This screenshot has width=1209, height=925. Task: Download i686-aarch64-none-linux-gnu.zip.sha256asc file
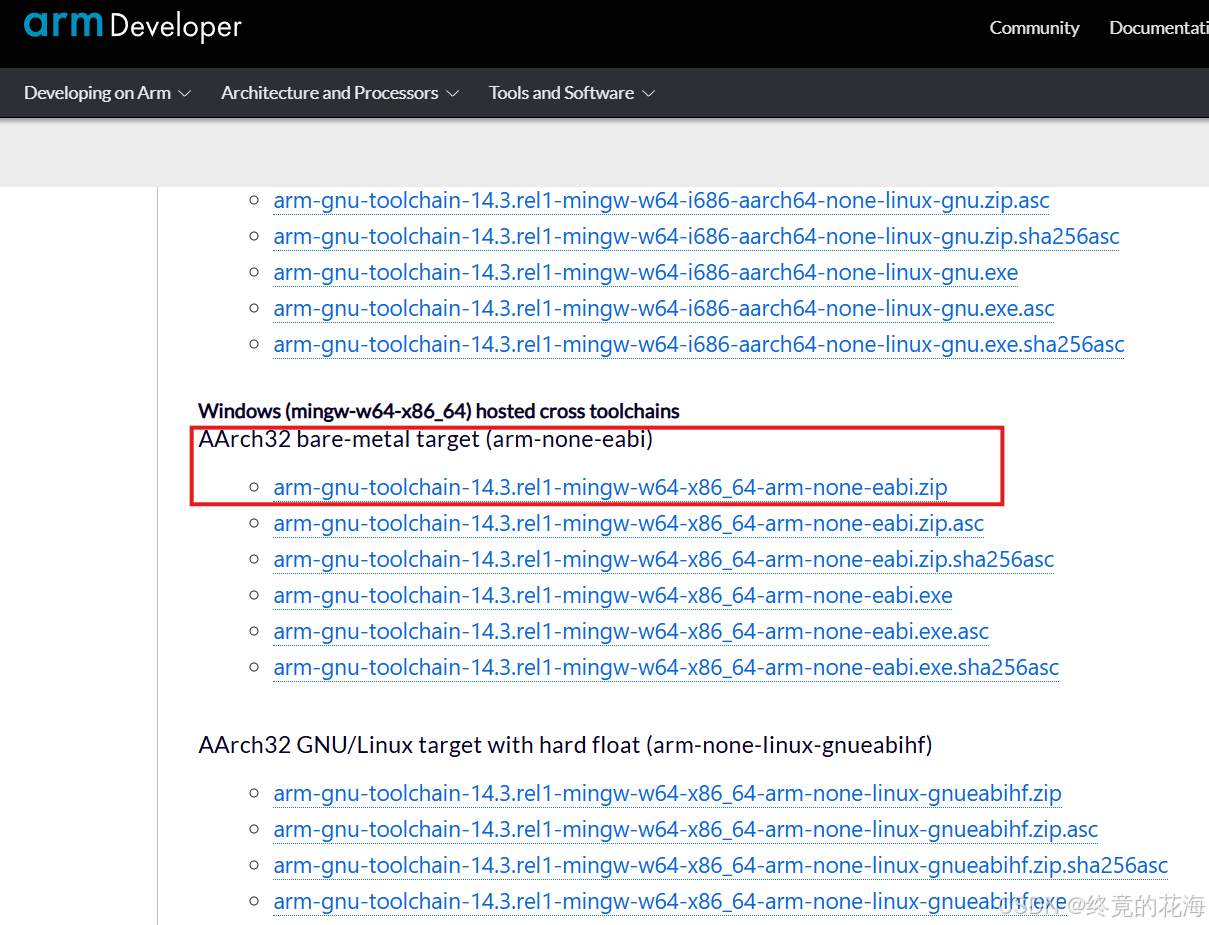[696, 237]
